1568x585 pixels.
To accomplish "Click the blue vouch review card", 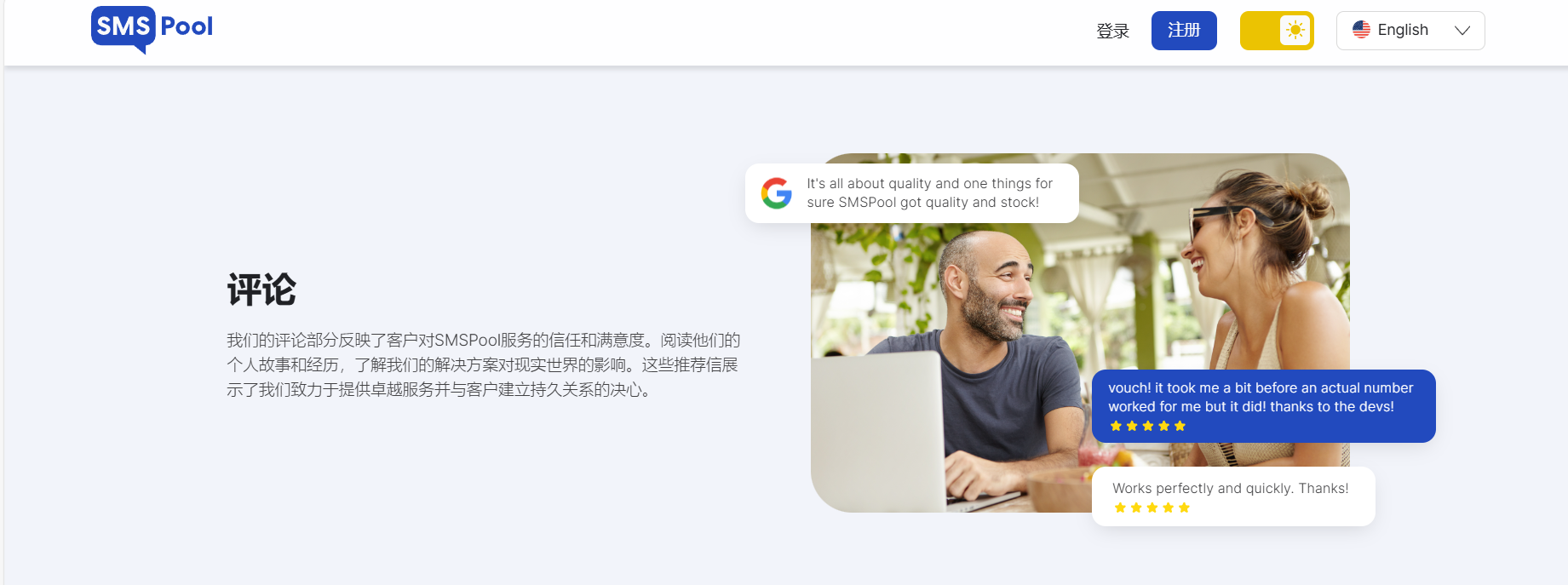I will point(1264,406).
